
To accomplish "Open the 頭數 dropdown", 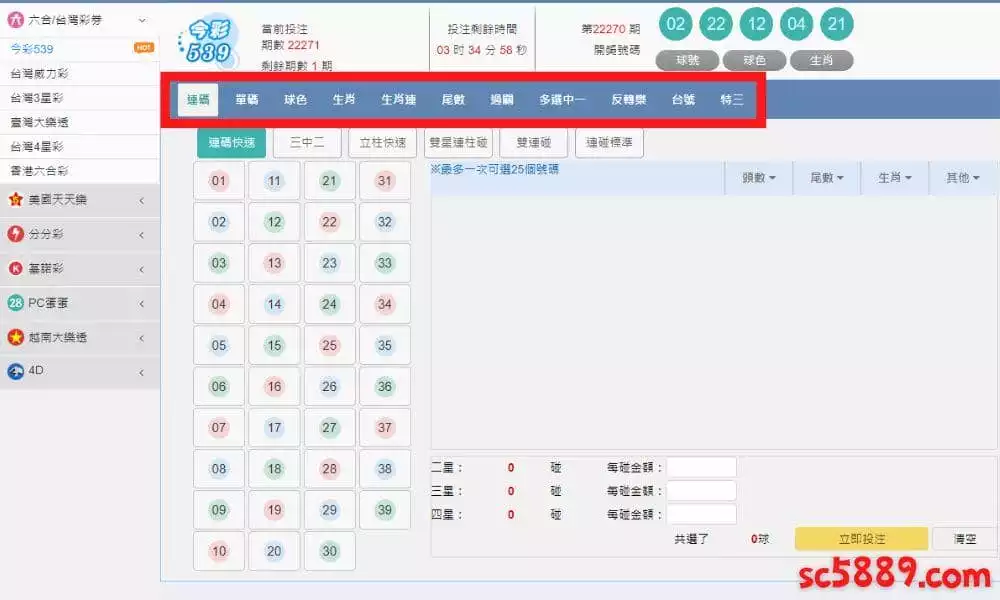I will (x=758, y=178).
